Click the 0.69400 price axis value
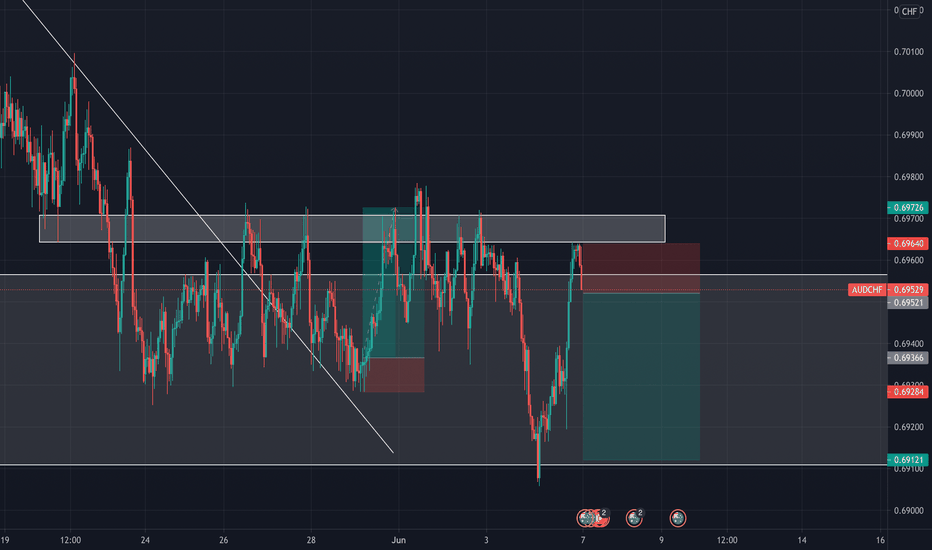 click(x=909, y=344)
